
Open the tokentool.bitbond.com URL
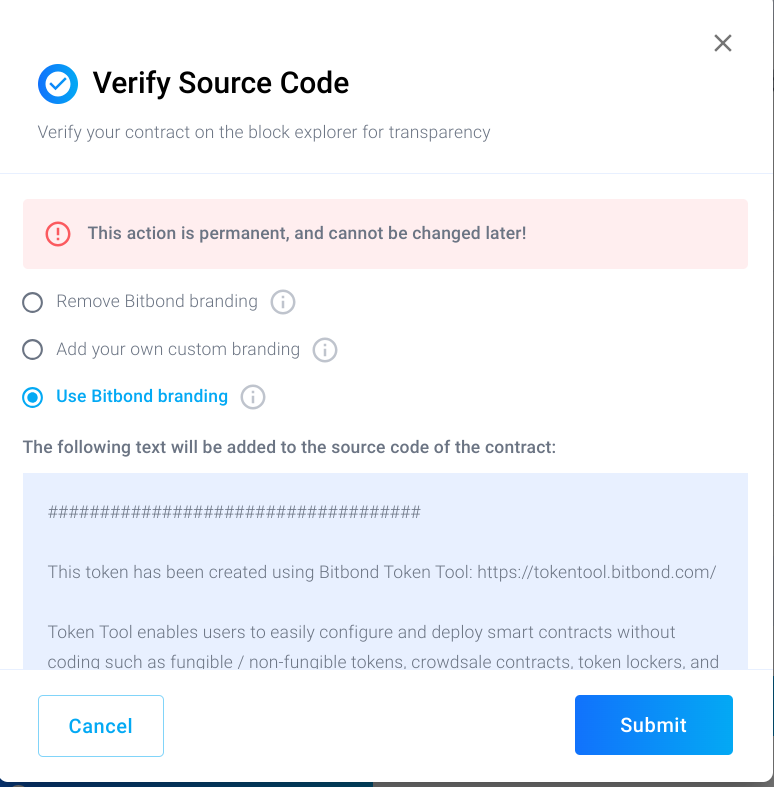click(596, 573)
